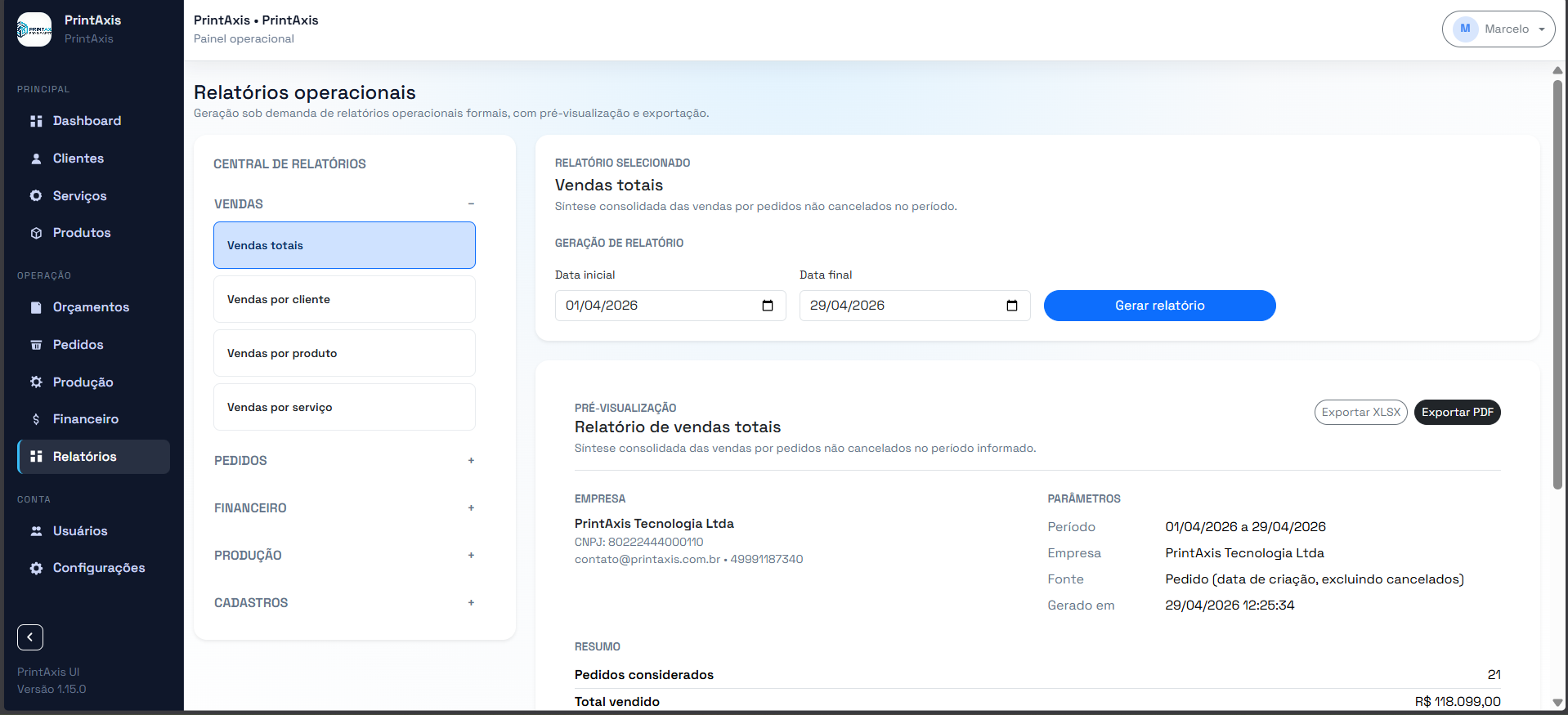Click the page vertical scrollbar thumb
Viewport: 1568px width, 715px height.
click(1557, 284)
